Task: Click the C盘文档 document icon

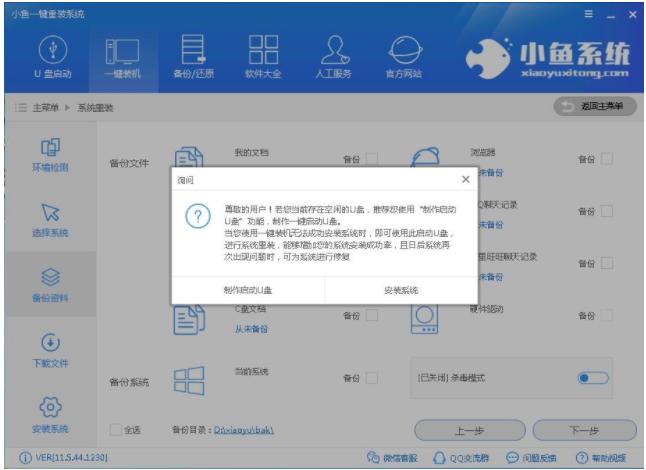Action: [x=189, y=320]
